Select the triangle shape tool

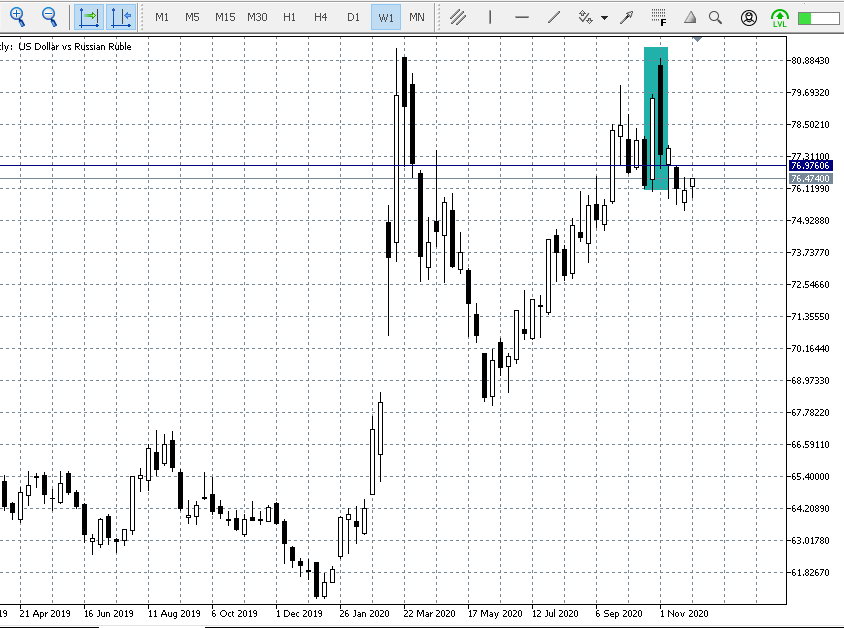click(x=688, y=17)
